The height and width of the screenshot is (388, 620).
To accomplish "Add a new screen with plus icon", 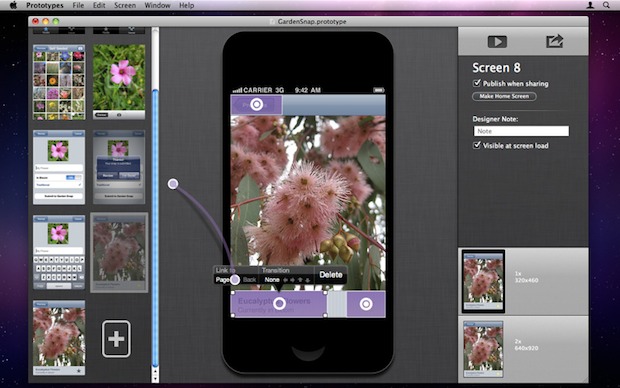I will tap(116, 339).
